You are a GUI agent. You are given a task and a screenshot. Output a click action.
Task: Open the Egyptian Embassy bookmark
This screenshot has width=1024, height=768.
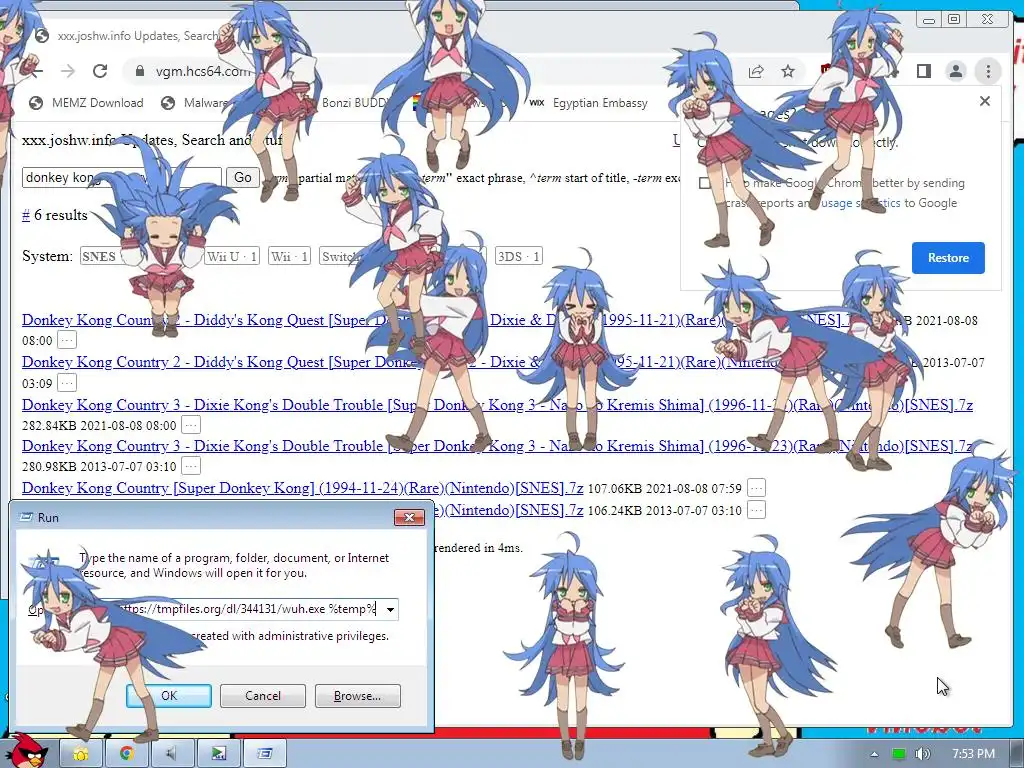pos(589,103)
